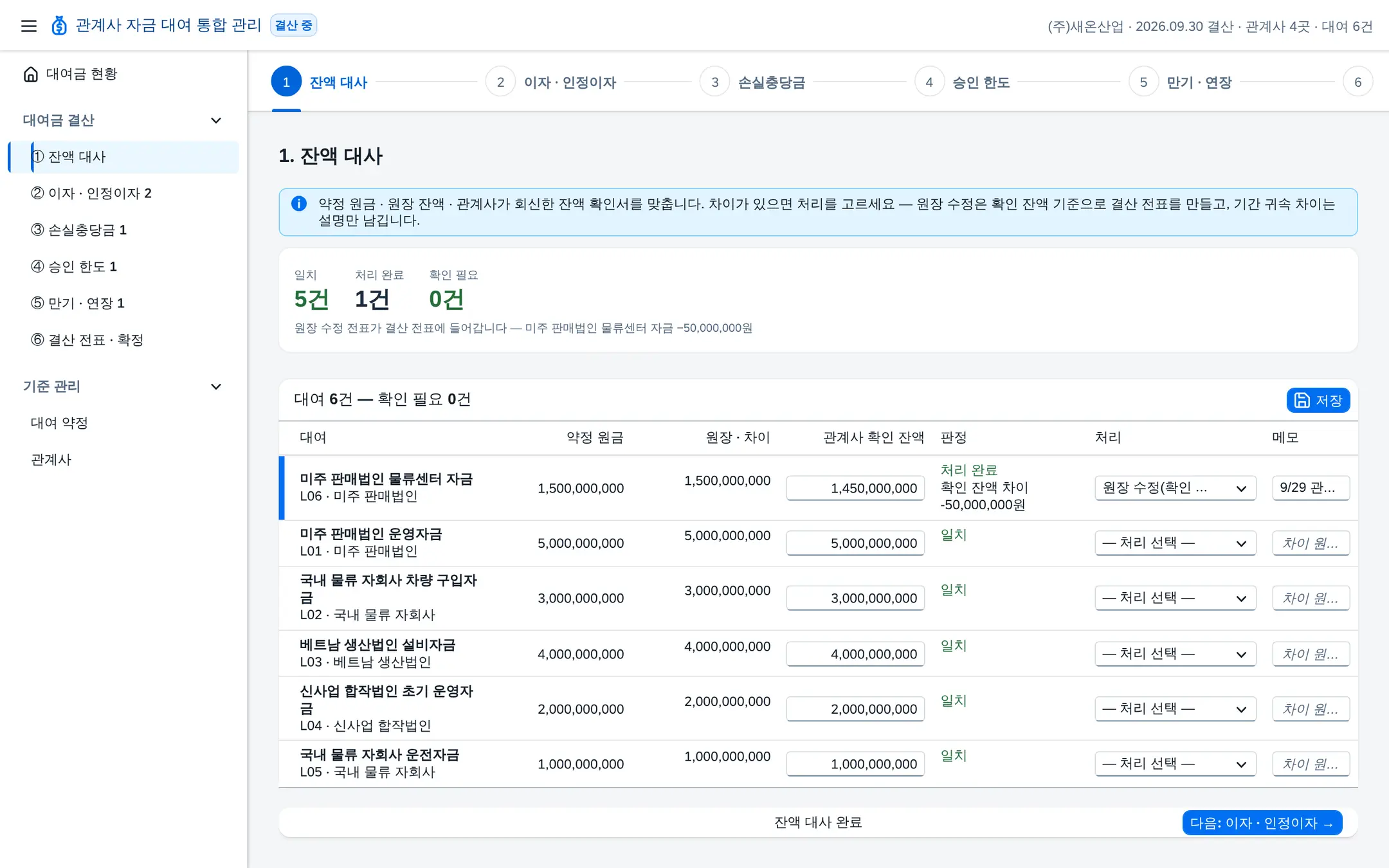Viewport: 1389px width, 868px height.
Task: Open the hamburger navigation menu
Action: pos(29,26)
